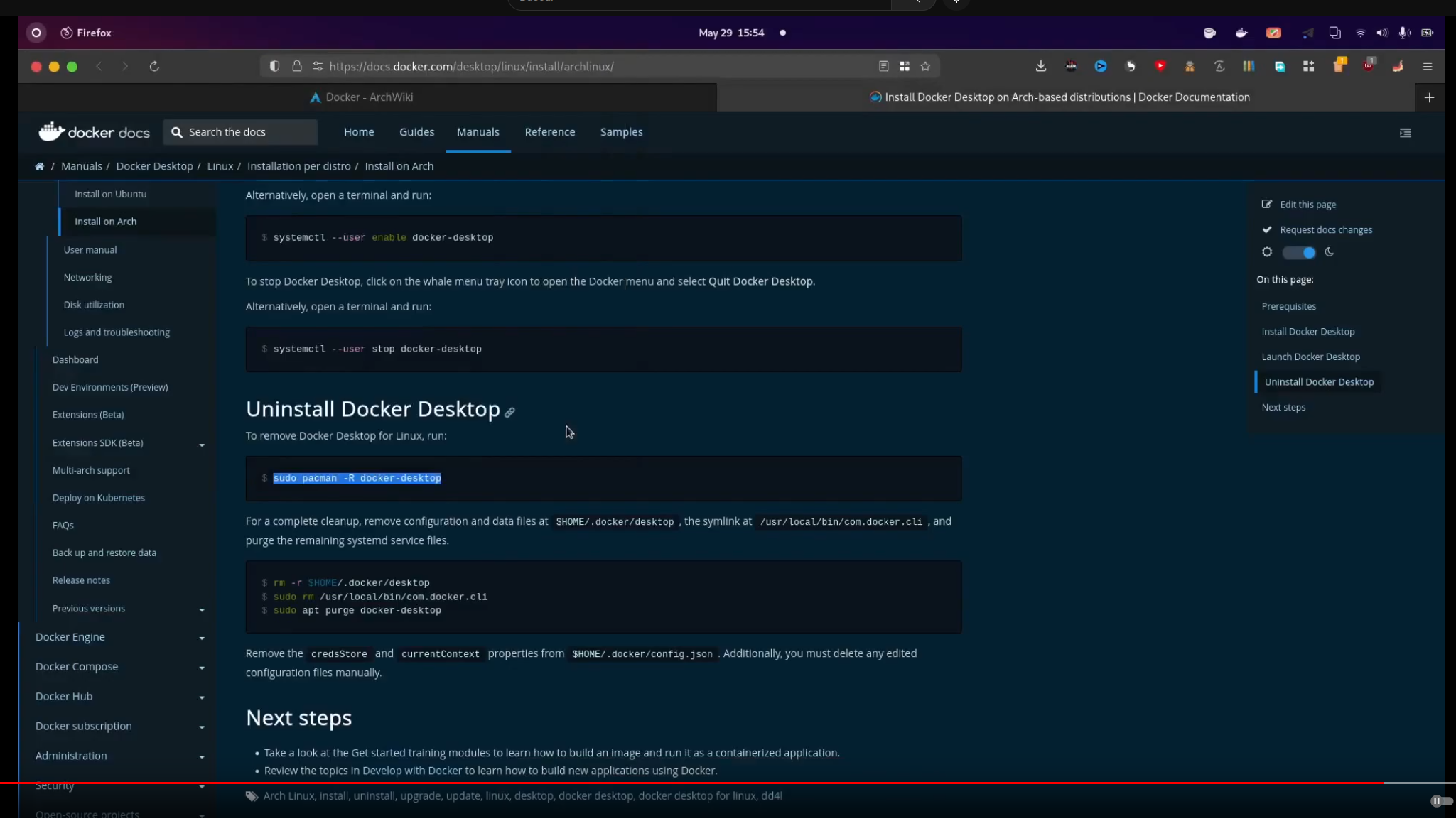The height and width of the screenshot is (821, 1456).
Task: Flip the theme toggle switch
Action: pos(1298,252)
